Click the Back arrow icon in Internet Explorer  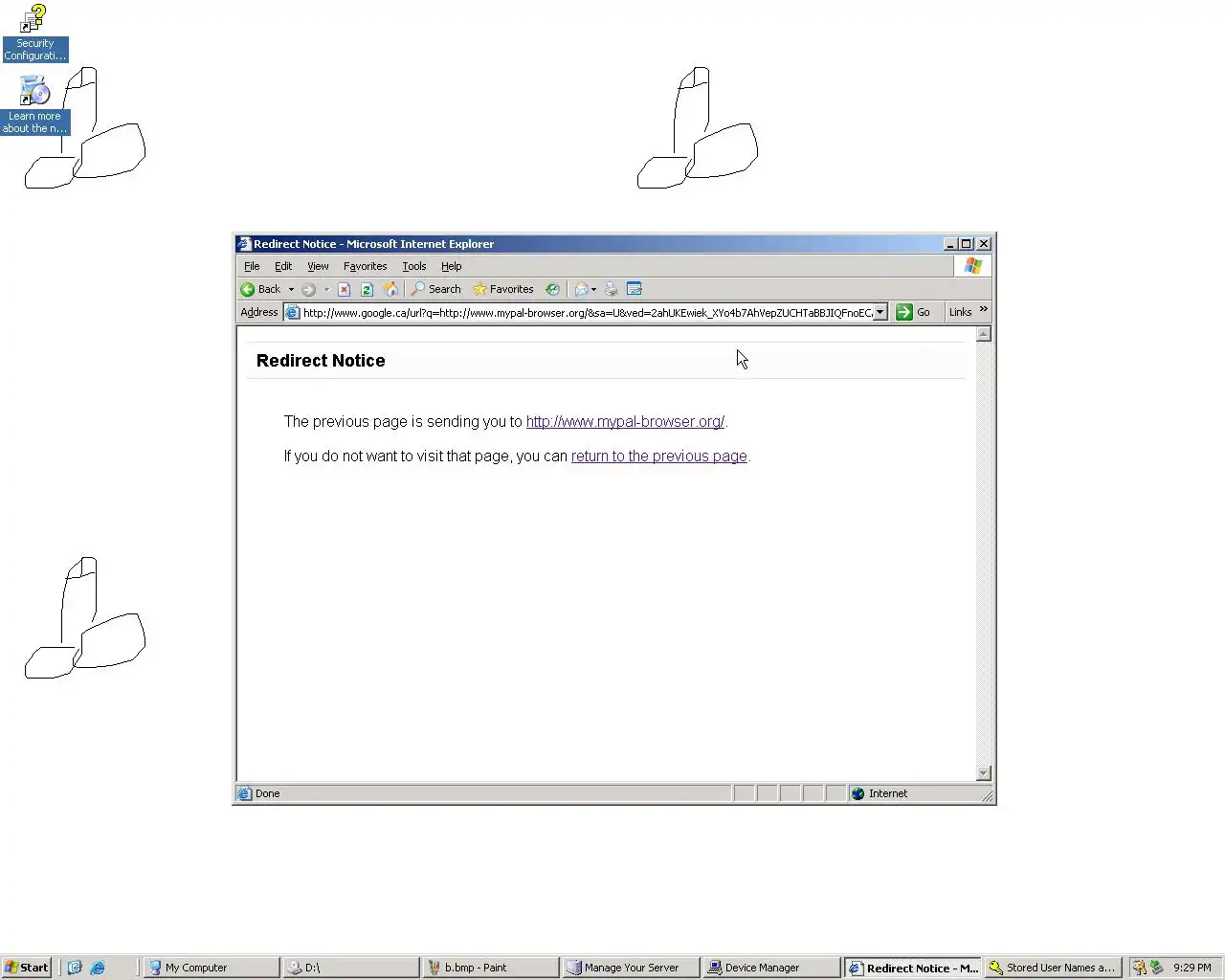pyautogui.click(x=248, y=289)
